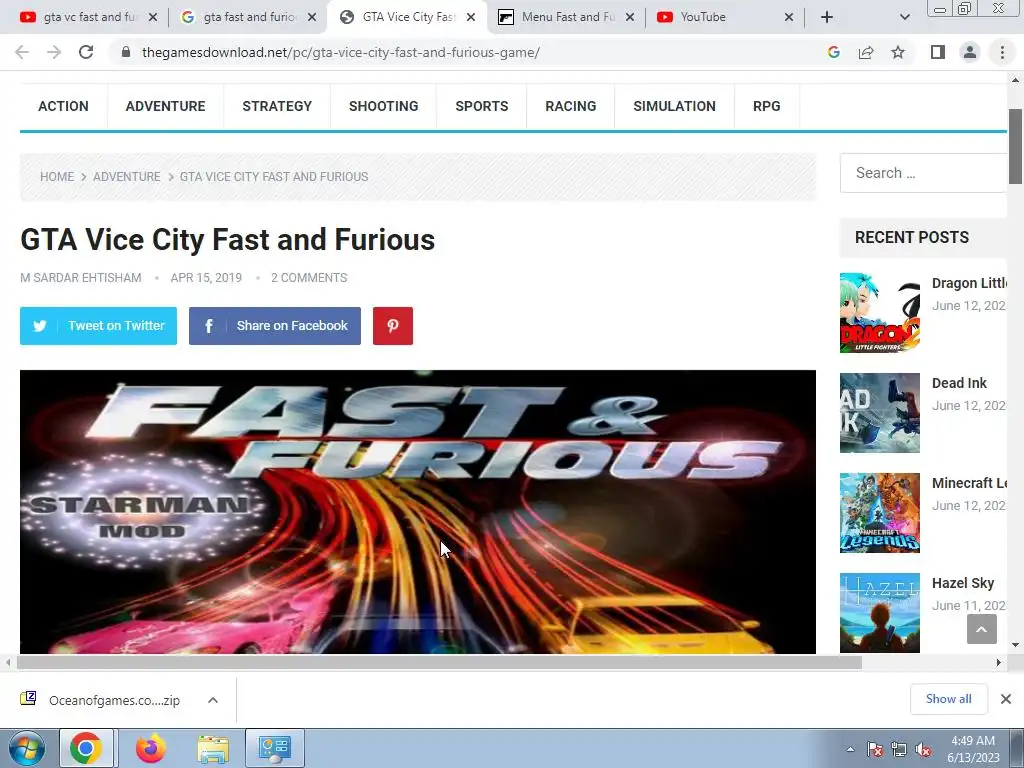Bookmark this page with star icon

point(898,52)
